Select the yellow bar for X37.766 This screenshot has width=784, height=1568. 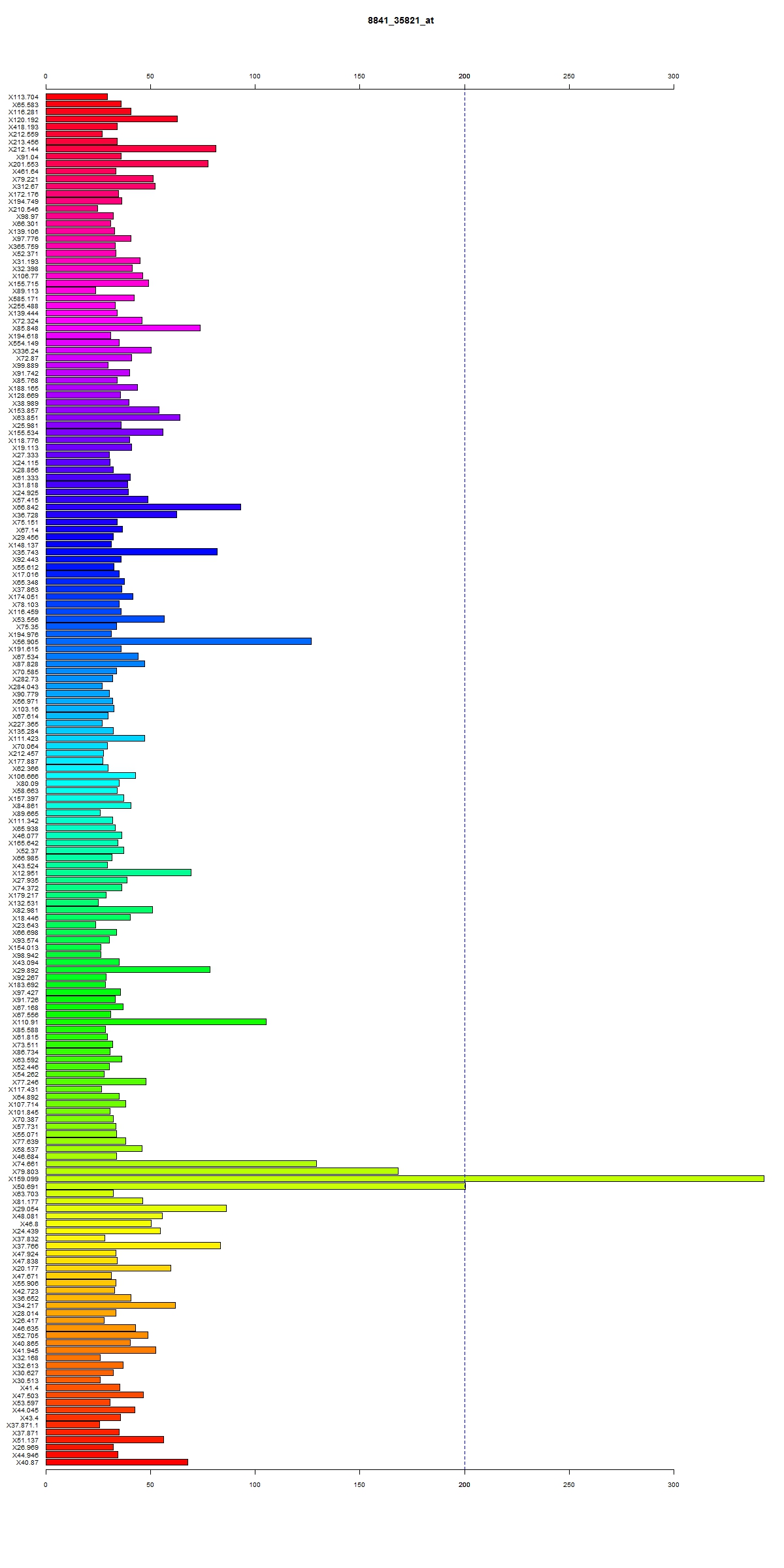tap(133, 1246)
